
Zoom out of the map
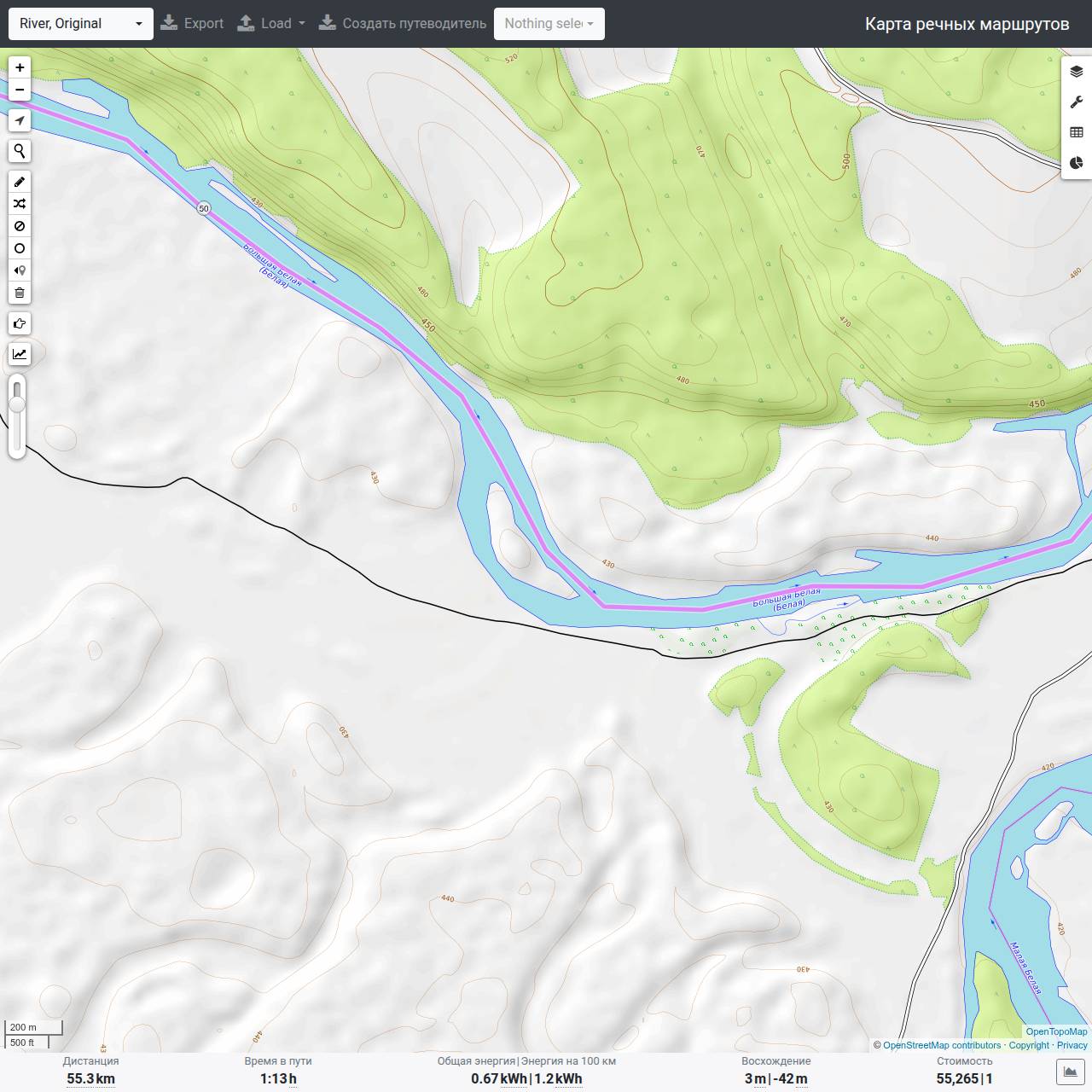[x=20, y=90]
